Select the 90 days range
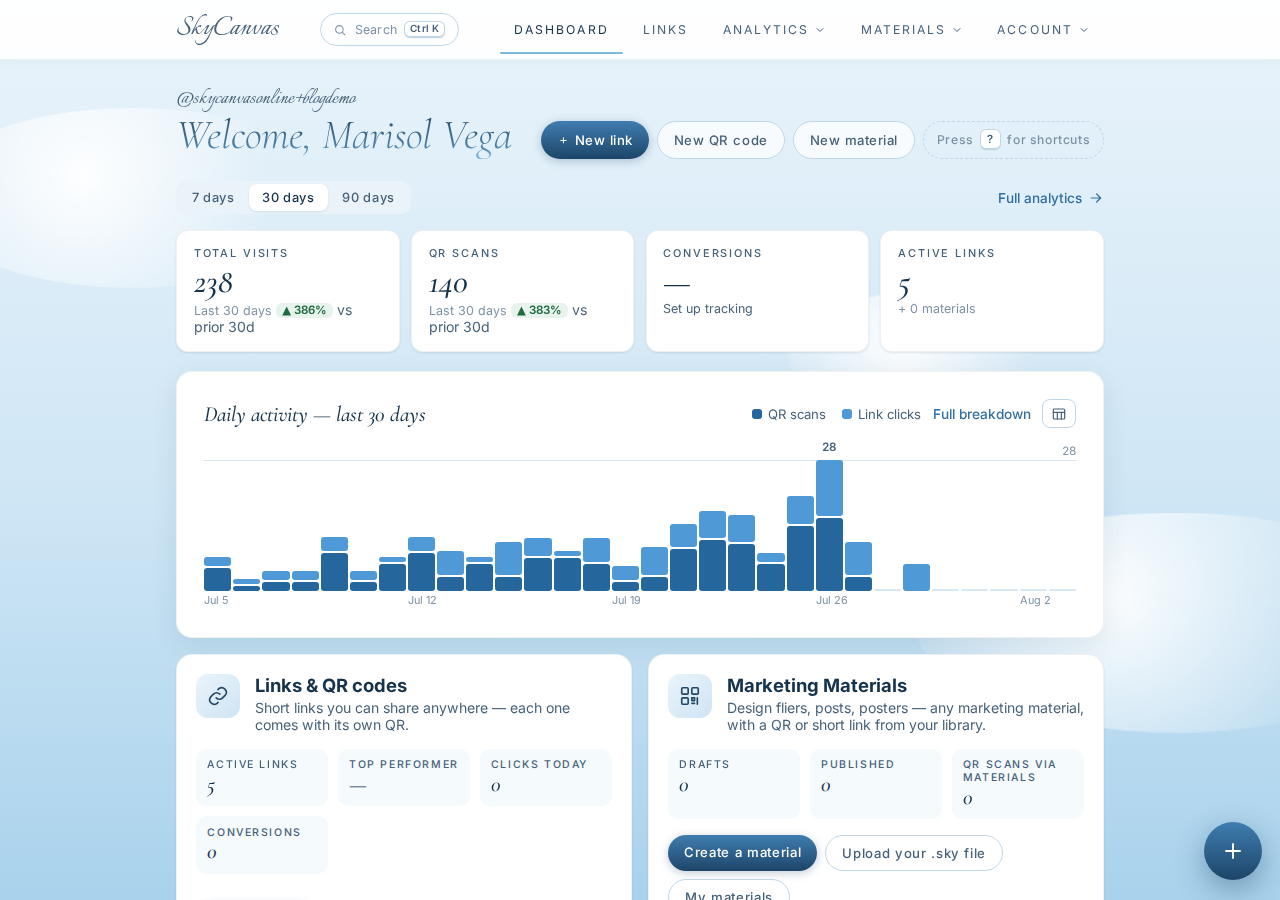This screenshot has width=1280, height=900. pyautogui.click(x=368, y=197)
